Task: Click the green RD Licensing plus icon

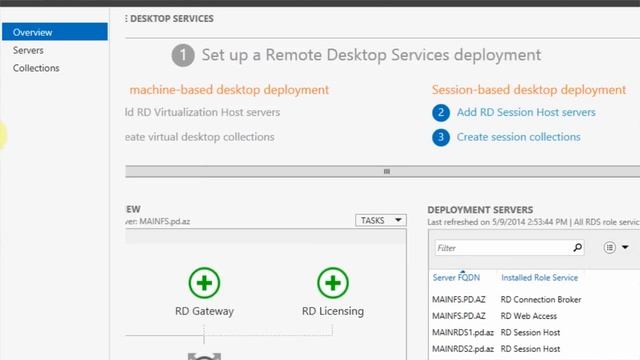Action: 333,283
